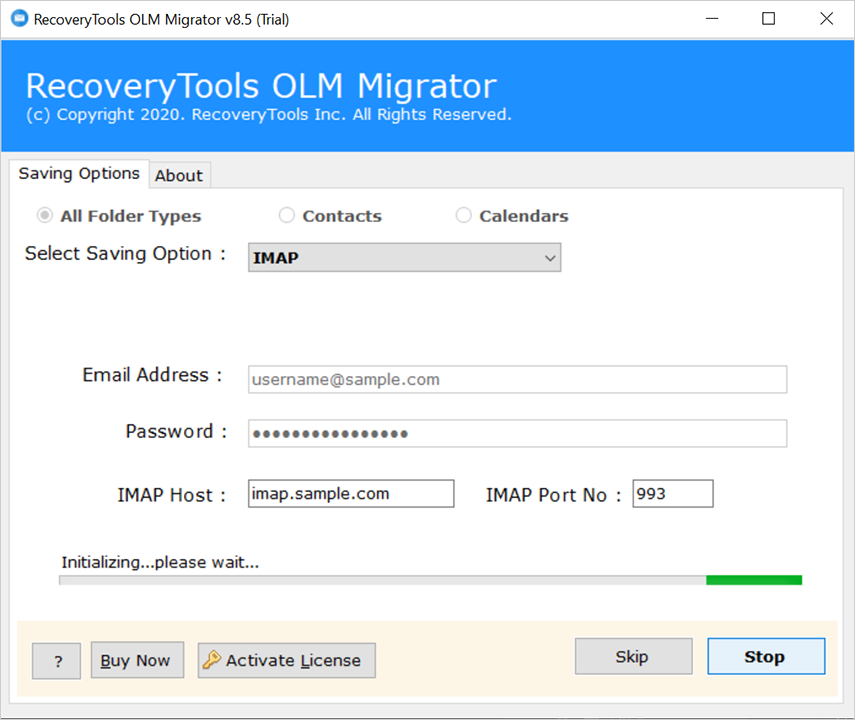Viewport: 855px width, 720px height.
Task: Focus the Email Address input field
Action: pyautogui.click(x=517, y=379)
